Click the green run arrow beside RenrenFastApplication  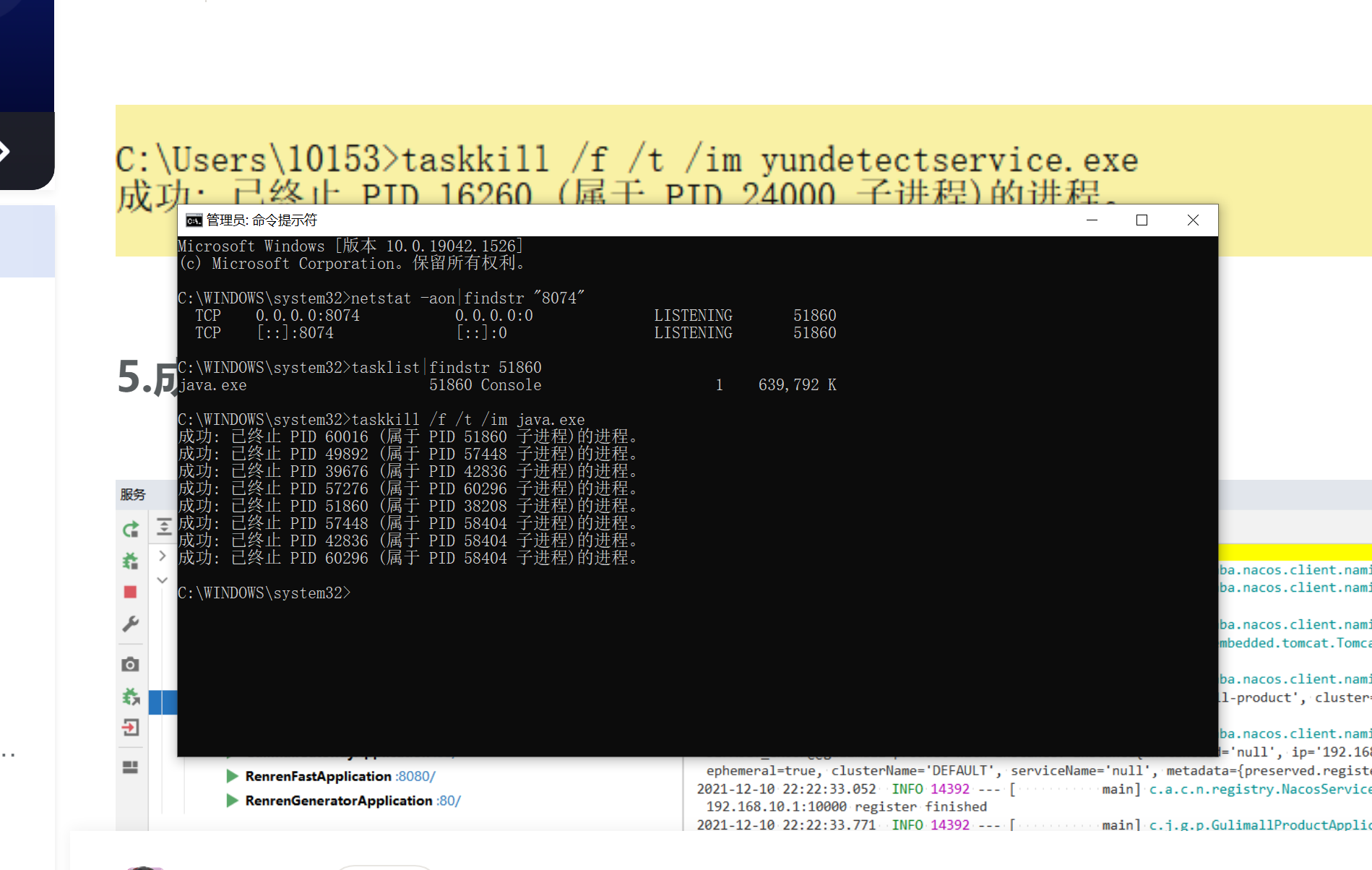point(233,776)
